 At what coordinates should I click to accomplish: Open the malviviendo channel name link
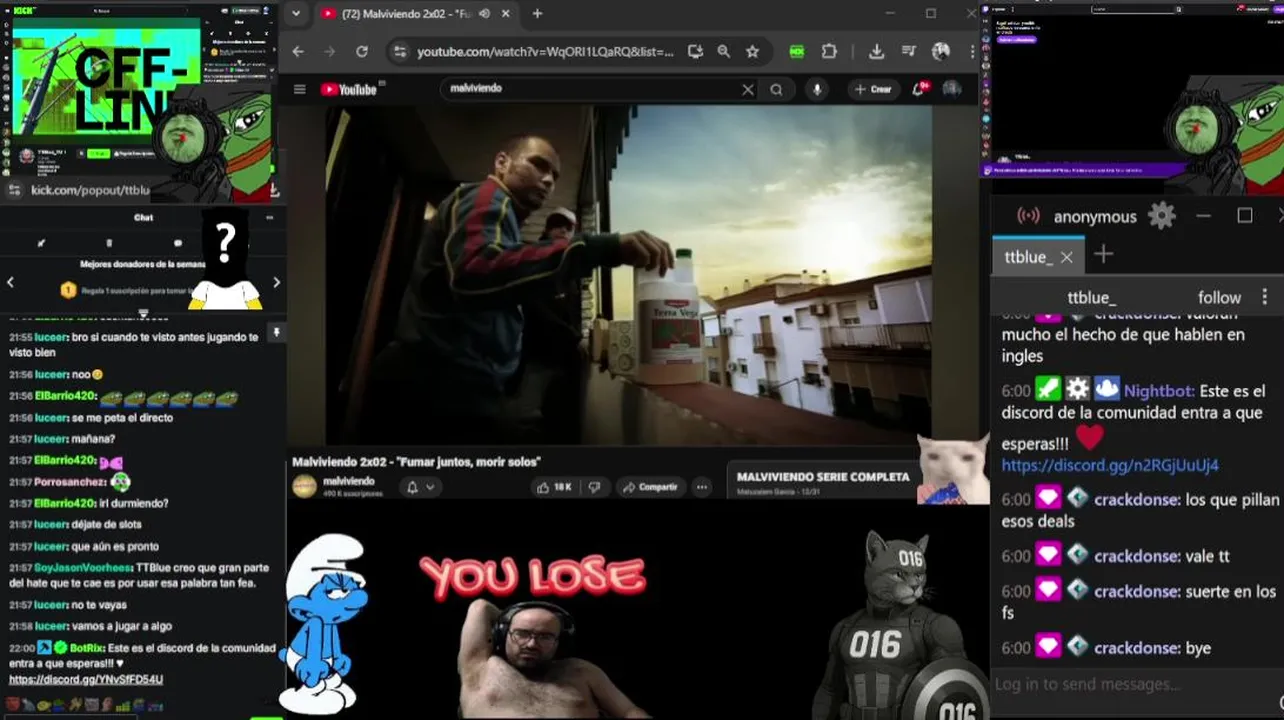348,481
